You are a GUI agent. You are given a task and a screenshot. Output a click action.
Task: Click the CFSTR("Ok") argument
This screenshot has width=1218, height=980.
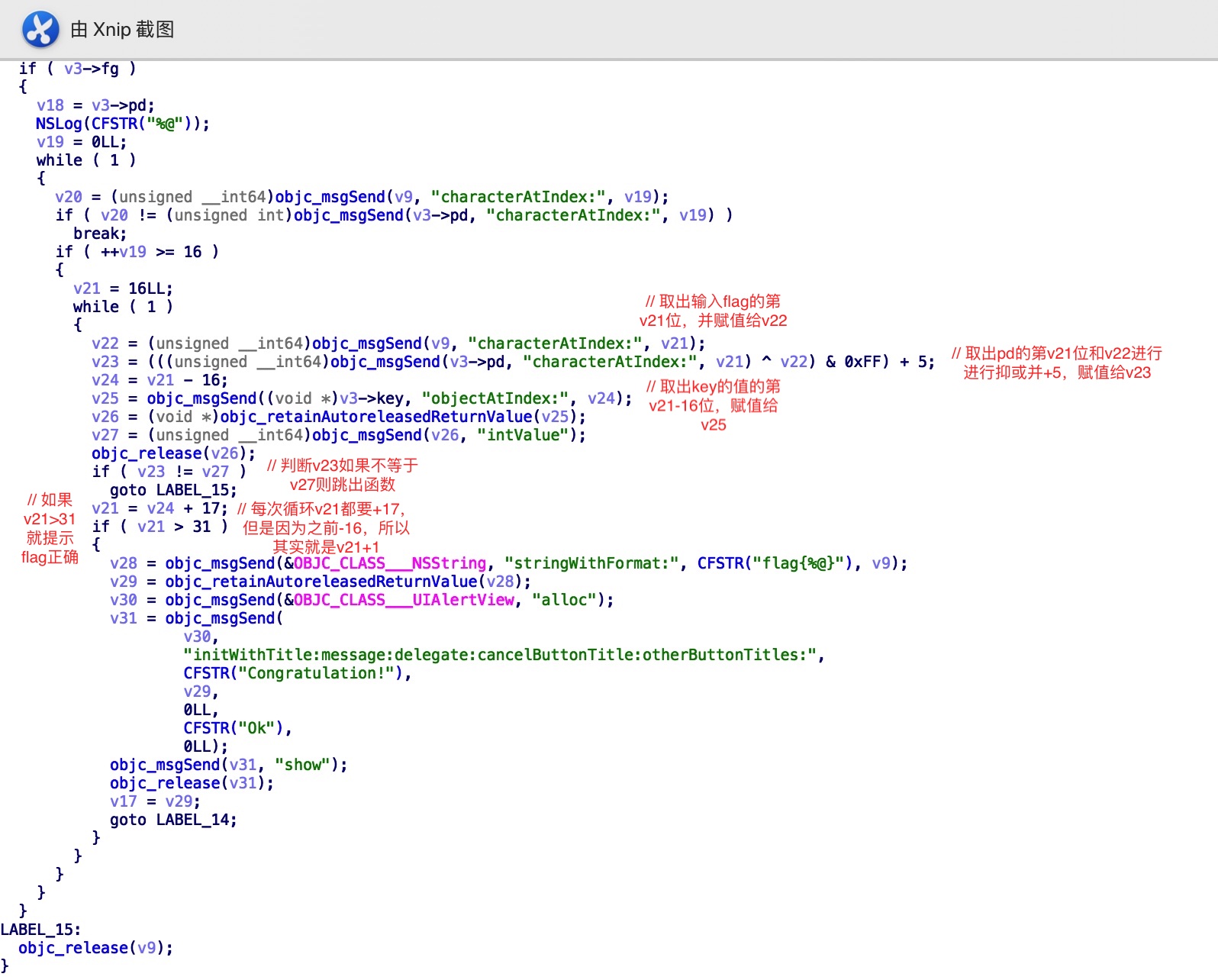(237, 728)
